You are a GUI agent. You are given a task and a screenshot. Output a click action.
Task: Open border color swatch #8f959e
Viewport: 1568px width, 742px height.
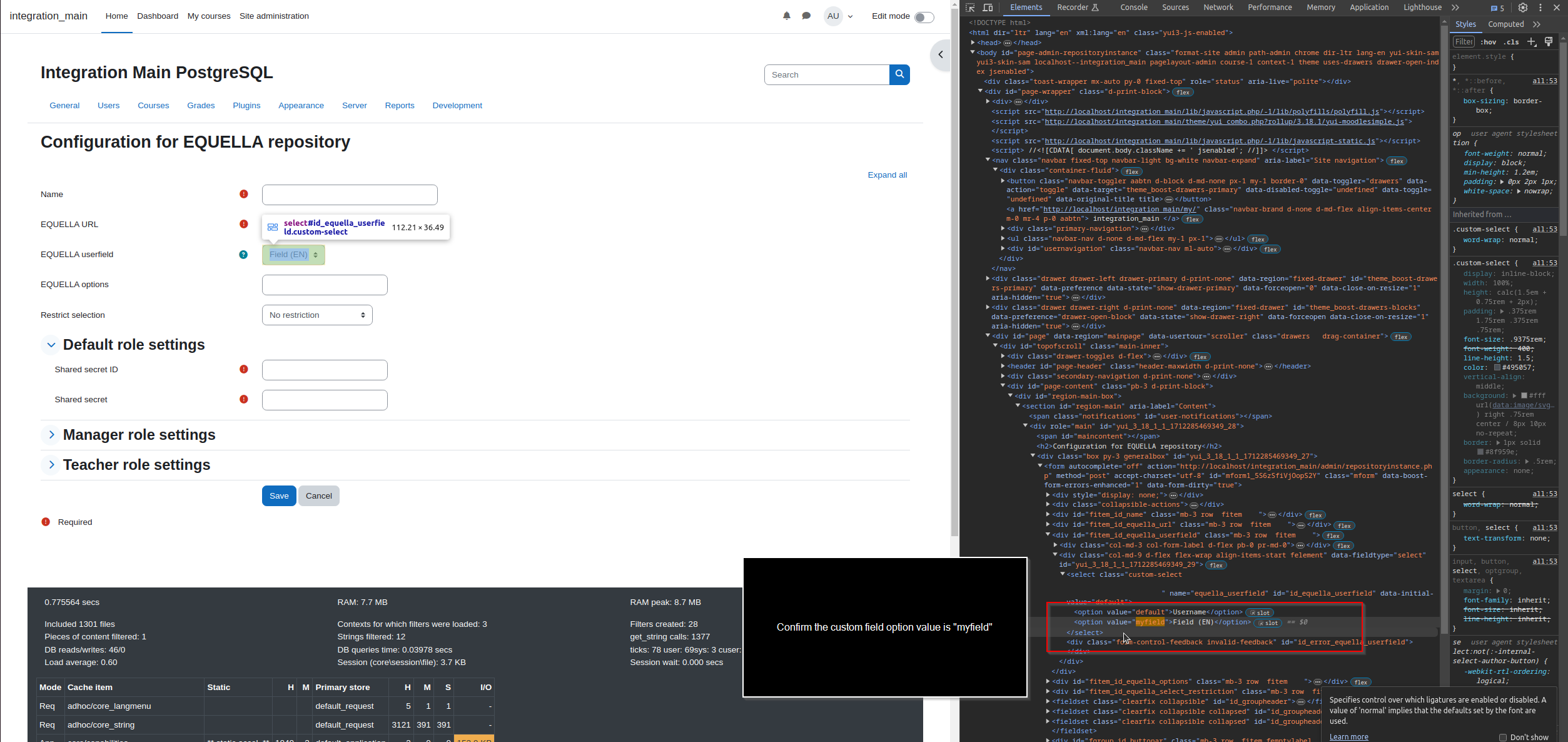tap(1480, 452)
